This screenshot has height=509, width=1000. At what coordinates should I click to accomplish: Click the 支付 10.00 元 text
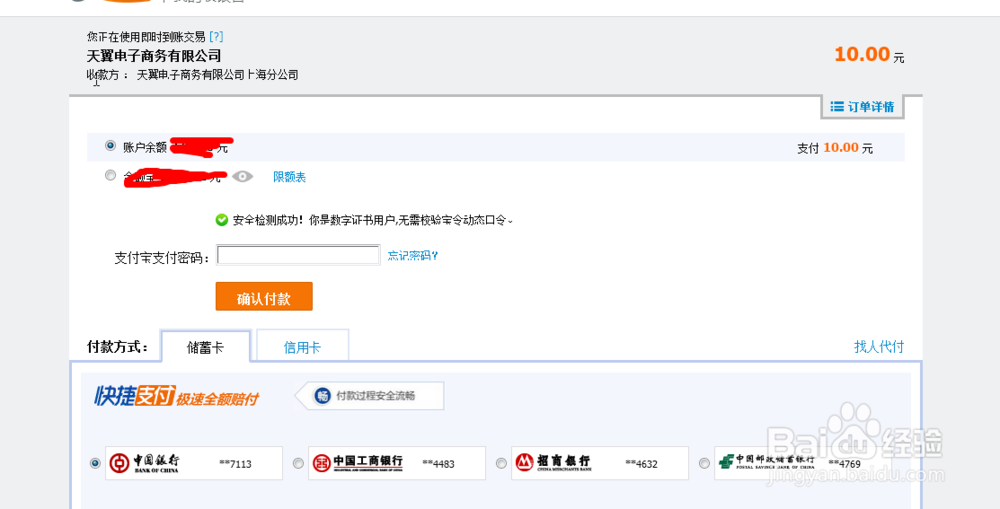[x=835, y=148]
